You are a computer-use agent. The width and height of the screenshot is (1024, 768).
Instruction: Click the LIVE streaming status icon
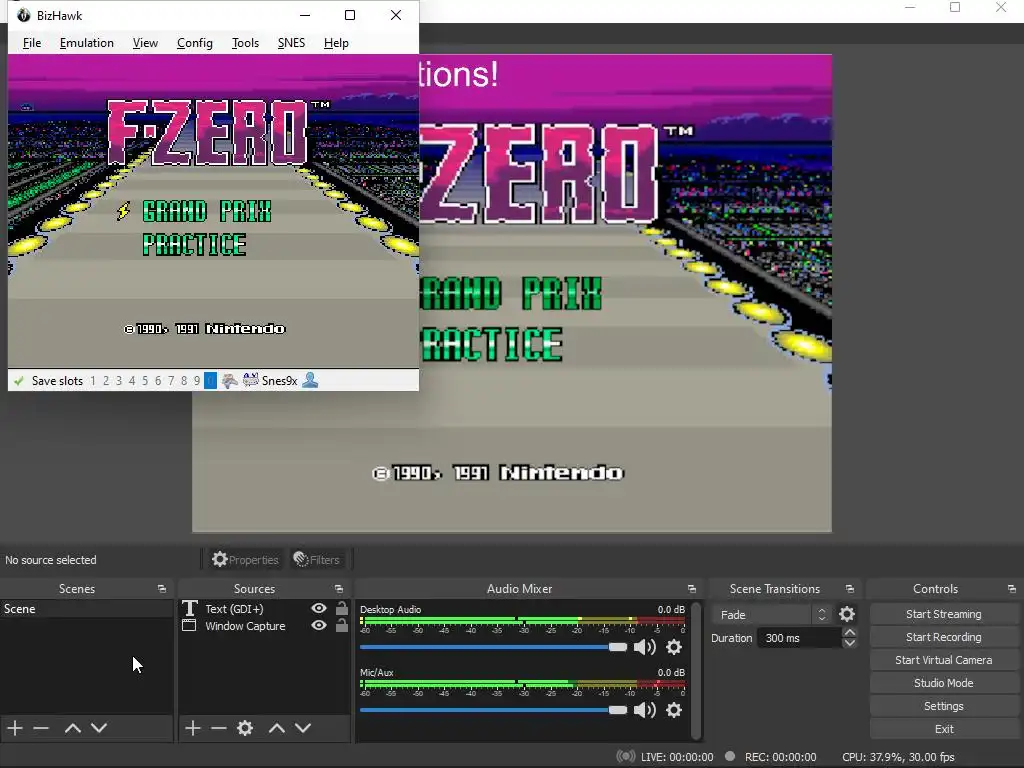pyautogui.click(x=626, y=756)
